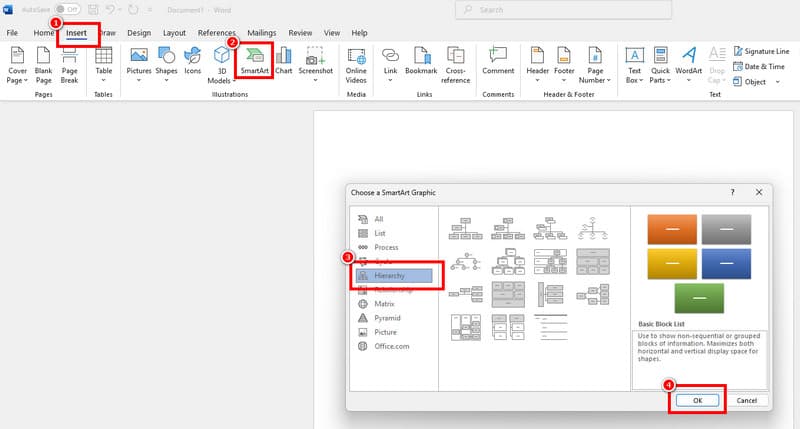Screen dimensions: 800x429
Task: Click the Object icon
Action: (738, 82)
